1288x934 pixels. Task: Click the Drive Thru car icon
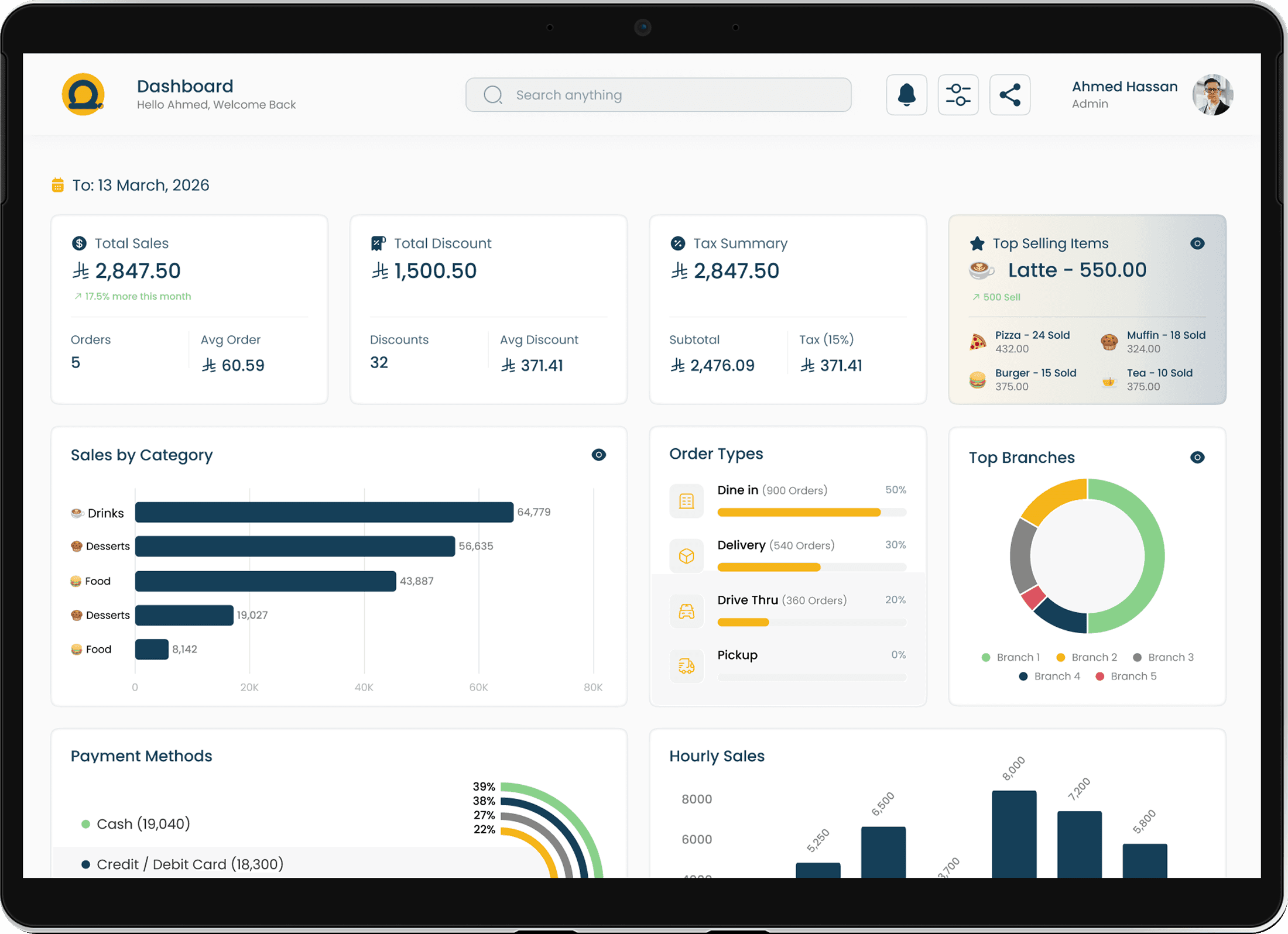click(x=686, y=611)
